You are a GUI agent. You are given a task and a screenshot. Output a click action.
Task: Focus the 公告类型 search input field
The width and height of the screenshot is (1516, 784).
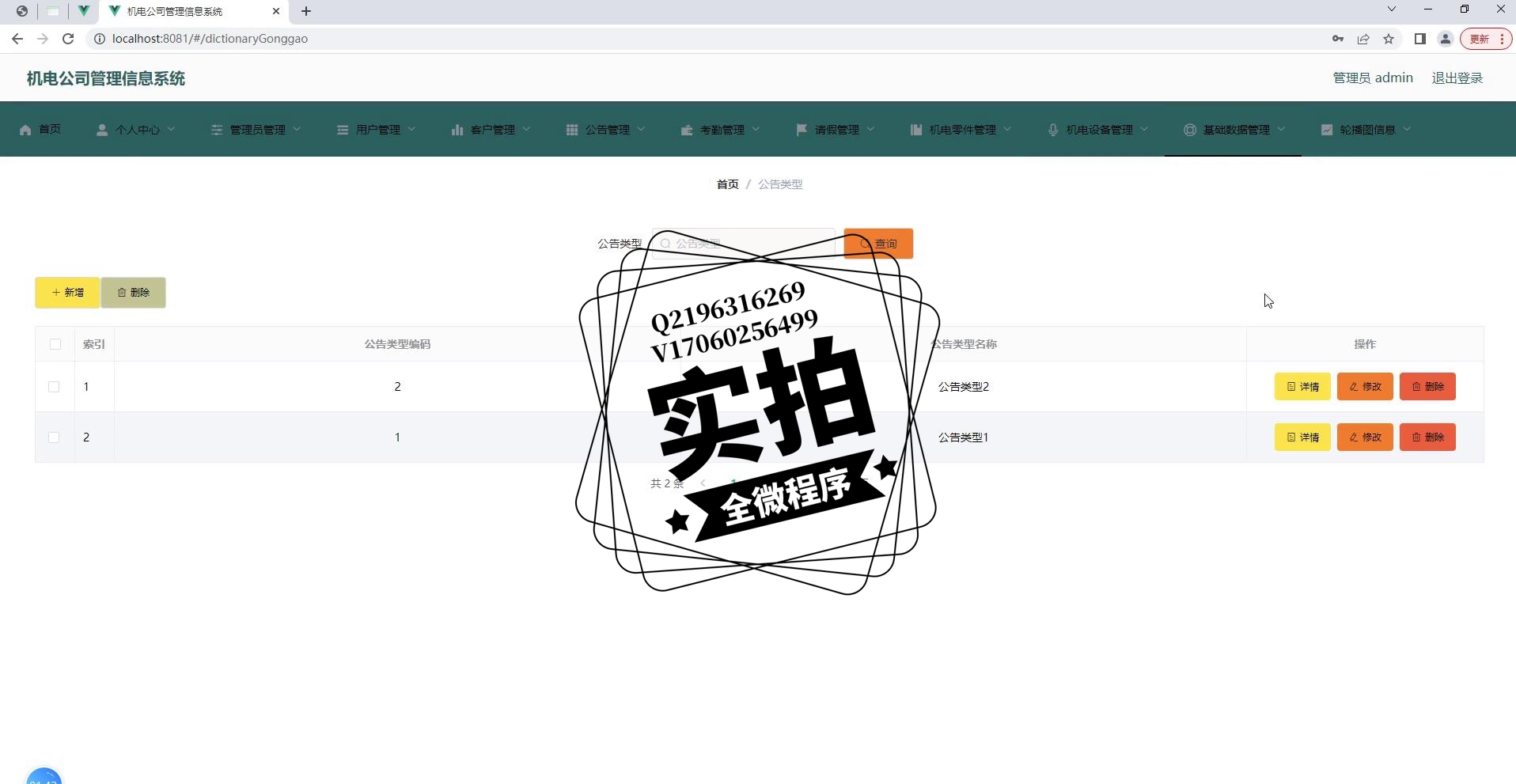(x=743, y=244)
